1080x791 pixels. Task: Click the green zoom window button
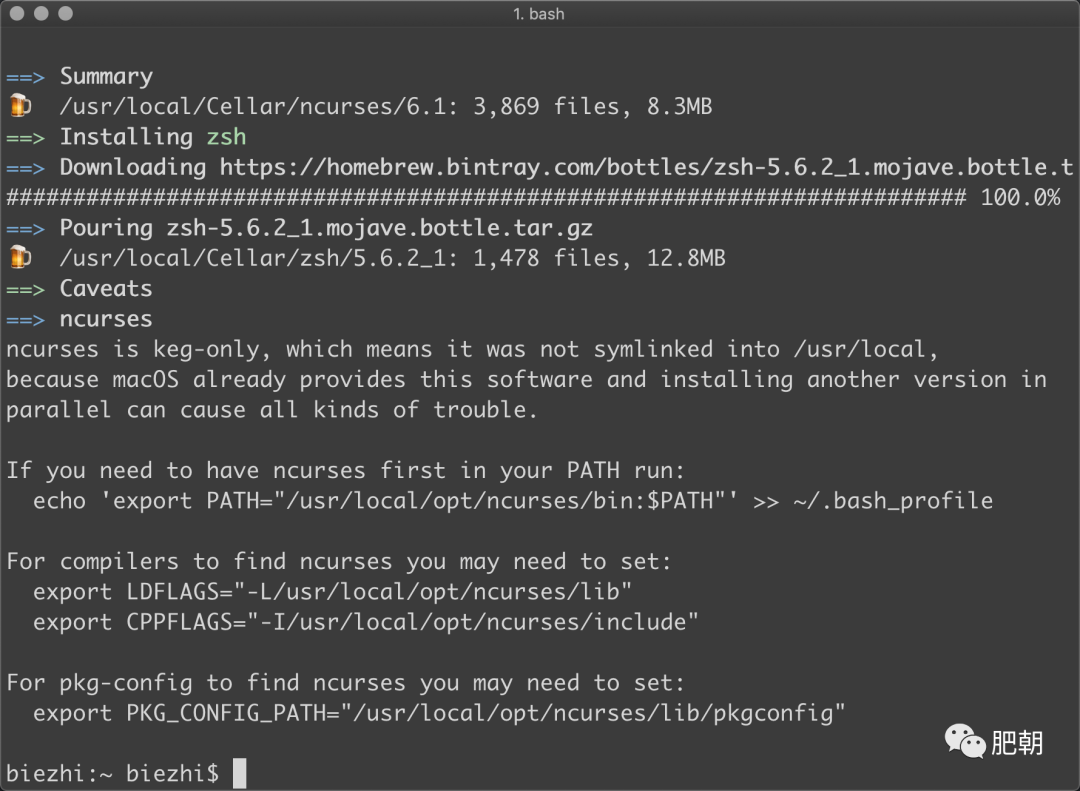tap(65, 13)
